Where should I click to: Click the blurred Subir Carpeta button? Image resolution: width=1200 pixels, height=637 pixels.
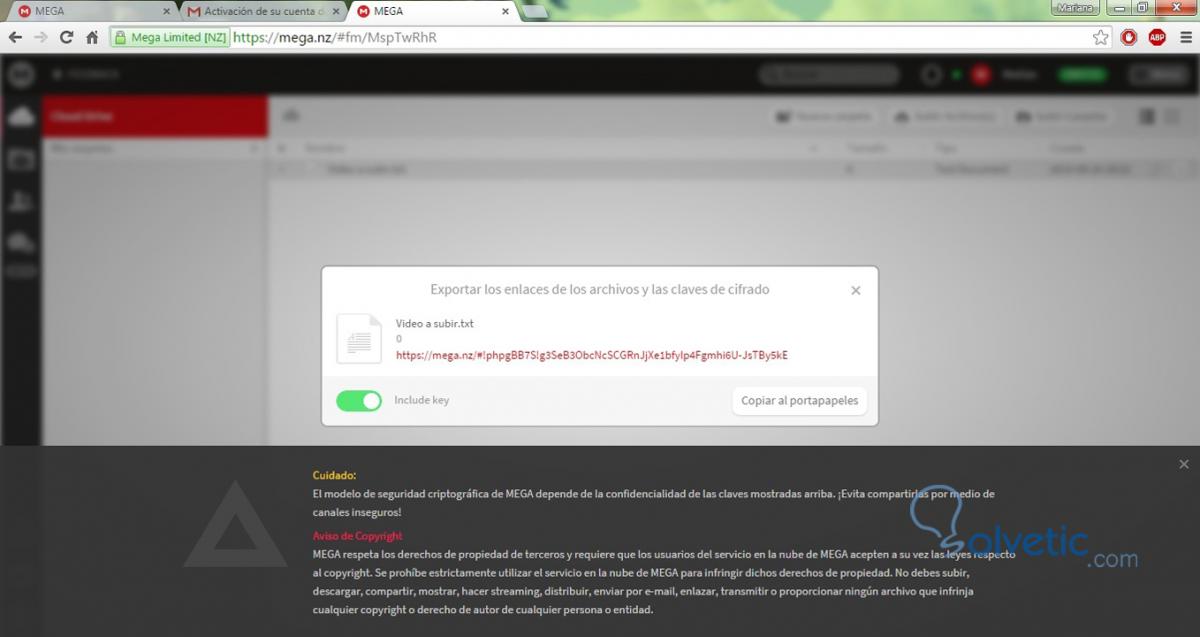point(1062,116)
